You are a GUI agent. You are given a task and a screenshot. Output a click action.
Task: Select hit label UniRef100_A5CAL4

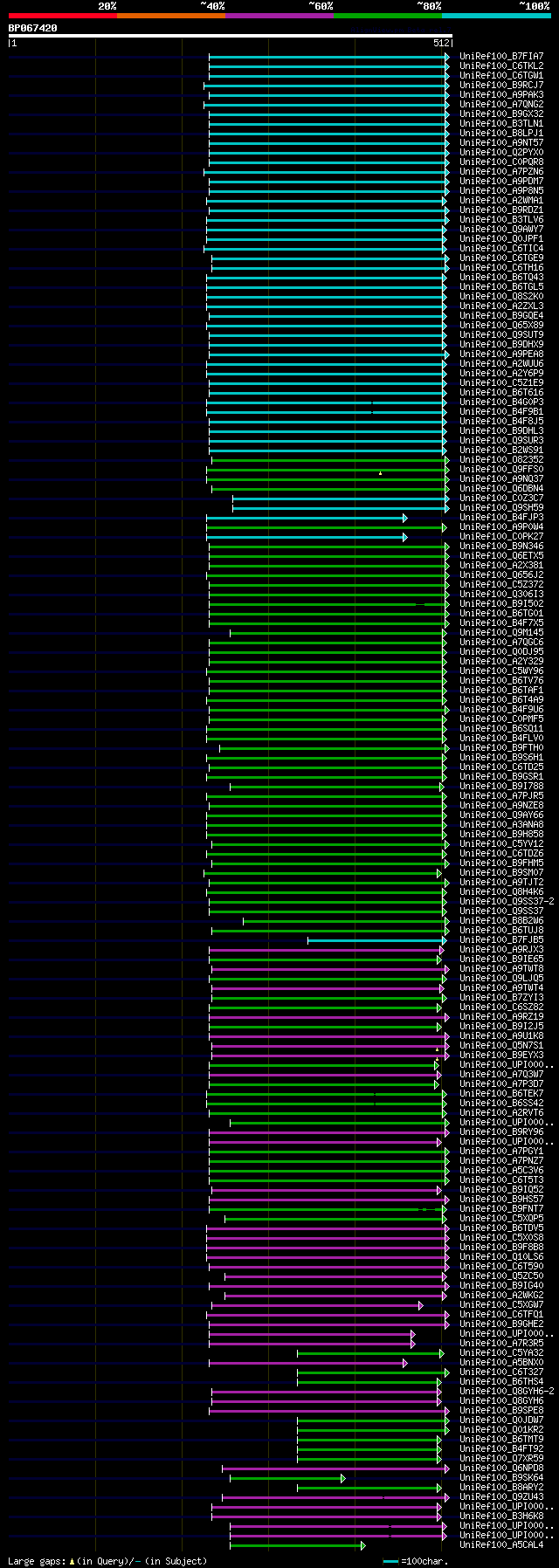tap(501, 1545)
